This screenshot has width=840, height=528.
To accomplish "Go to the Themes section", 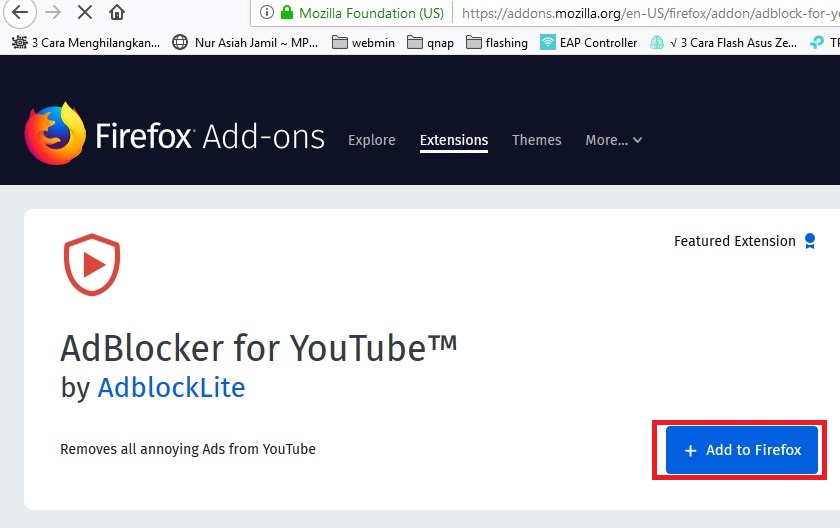I will [x=536, y=140].
